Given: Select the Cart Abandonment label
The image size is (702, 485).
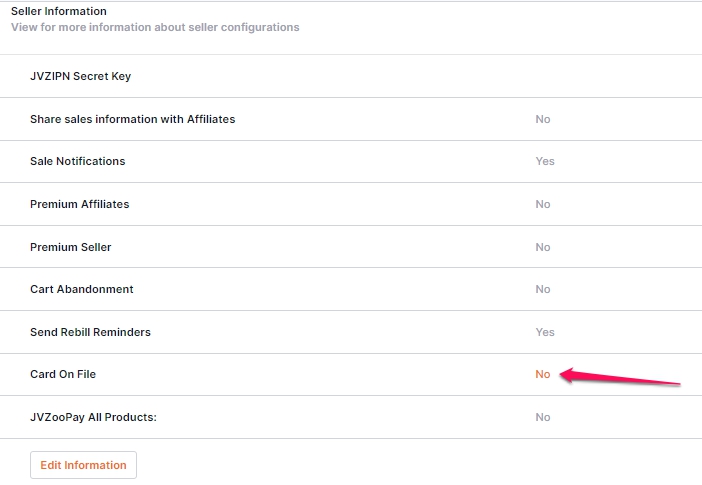Looking at the screenshot, I should tap(81, 289).
